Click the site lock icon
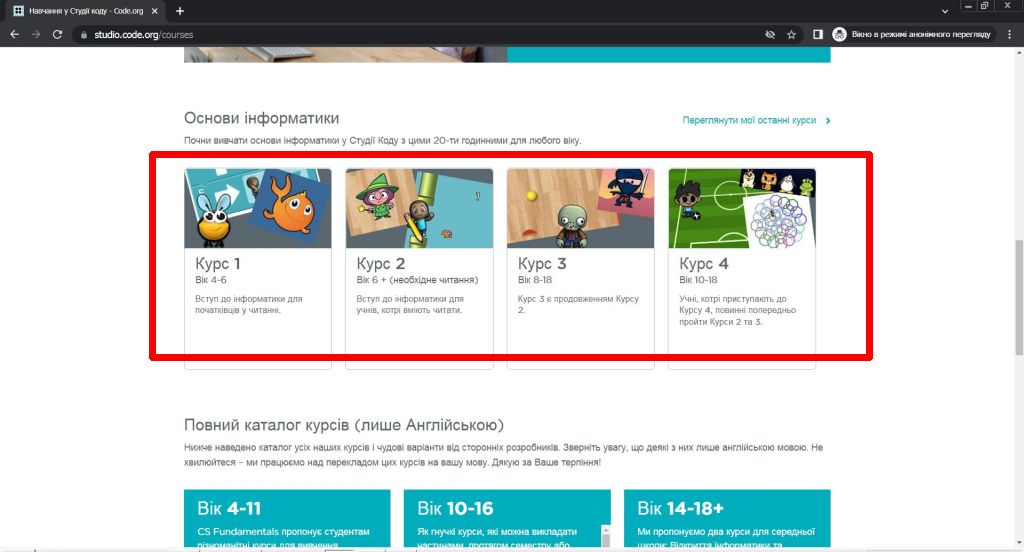 (x=84, y=35)
